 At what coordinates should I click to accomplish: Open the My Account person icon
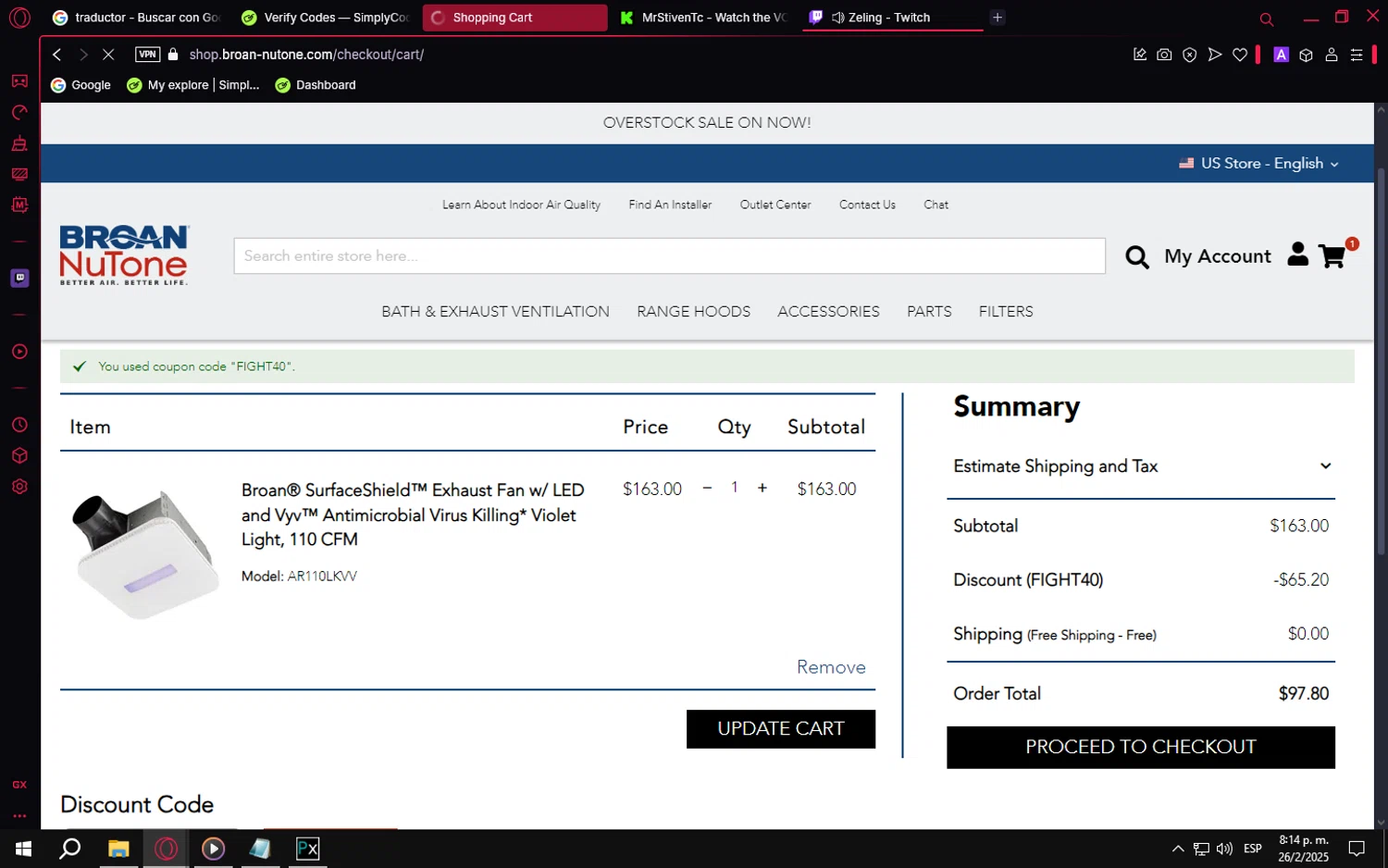(1298, 254)
